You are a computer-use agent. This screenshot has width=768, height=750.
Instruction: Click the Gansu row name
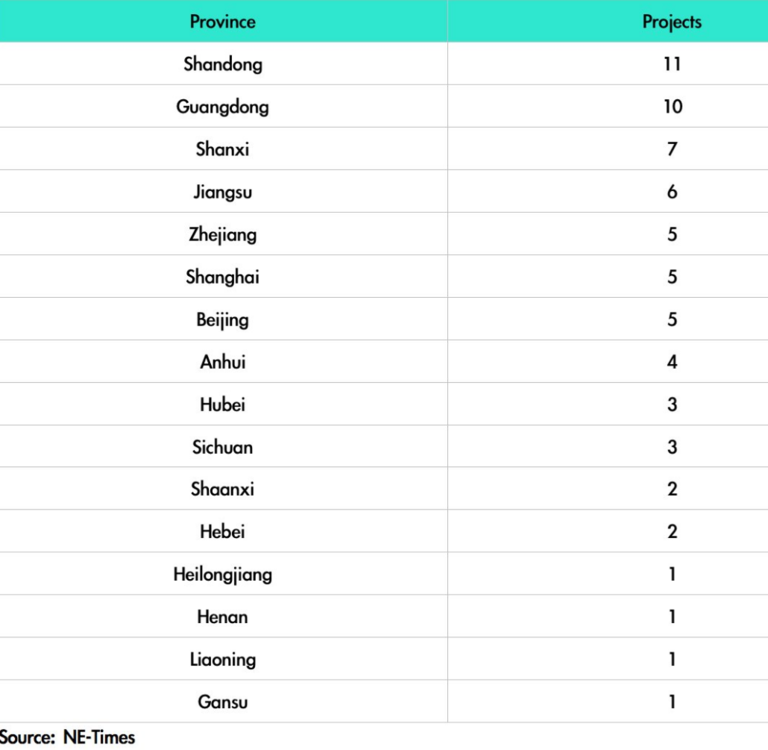pyautogui.click(x=223, y=702)
